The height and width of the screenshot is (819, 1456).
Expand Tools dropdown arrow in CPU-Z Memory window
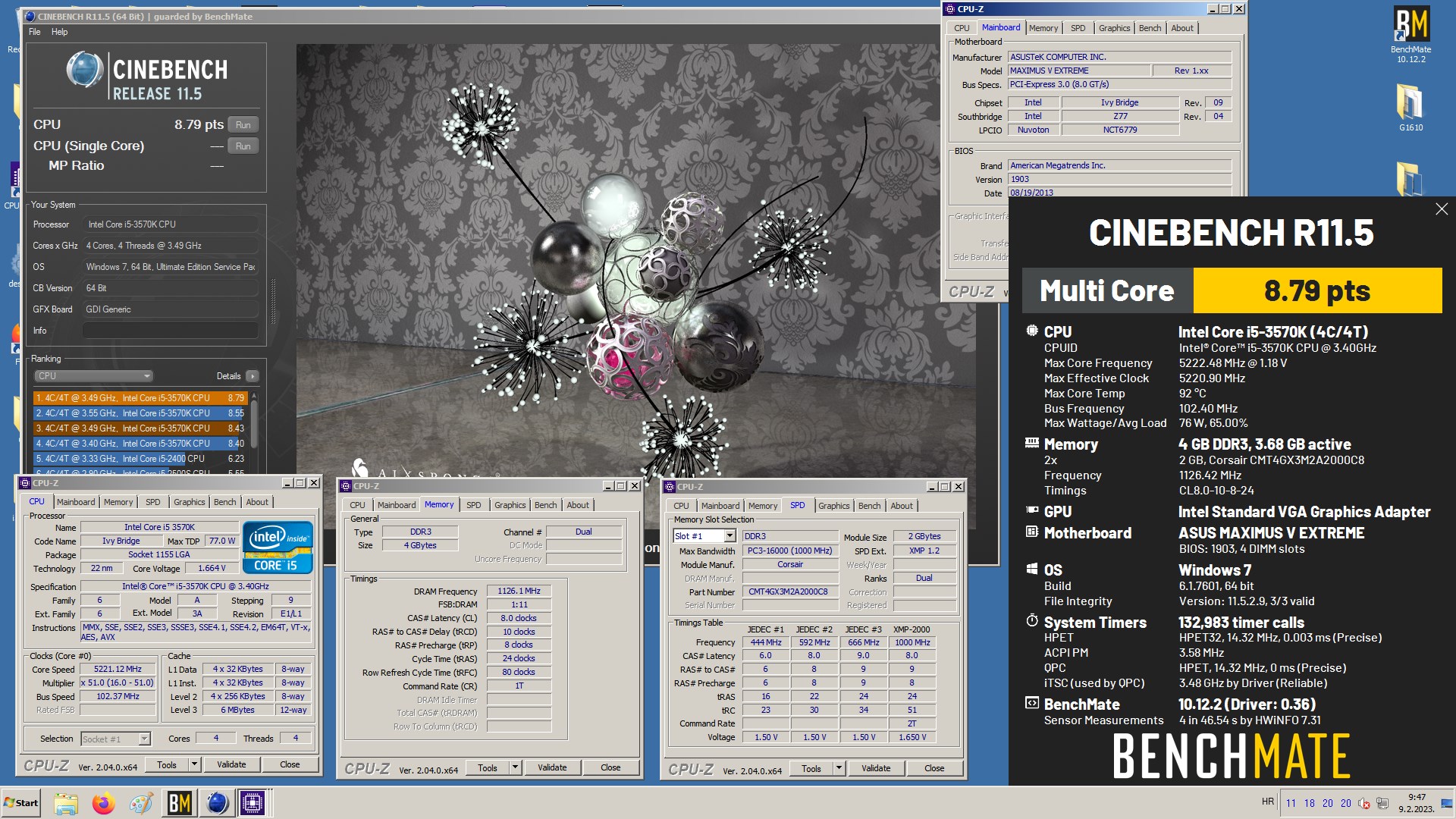point(516,767)
